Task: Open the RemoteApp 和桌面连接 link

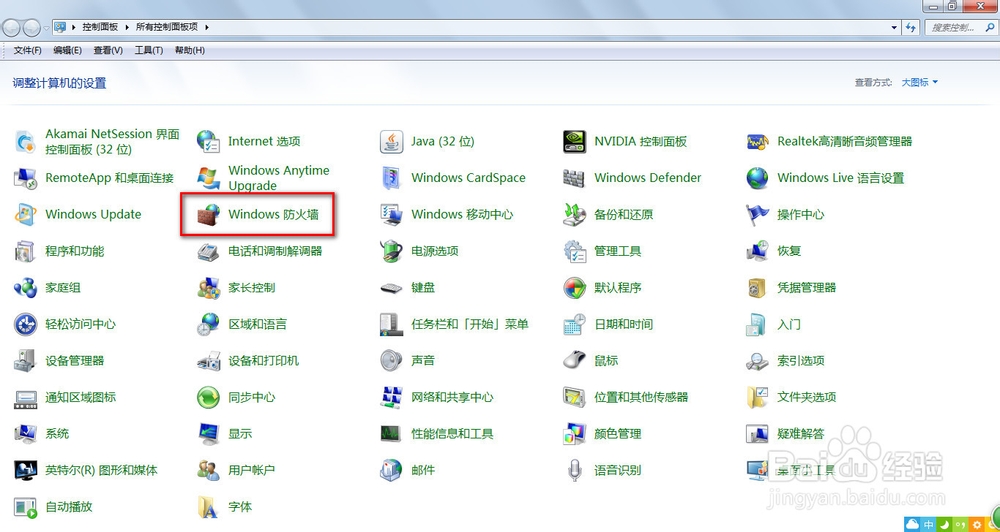Action: [109, 178]
